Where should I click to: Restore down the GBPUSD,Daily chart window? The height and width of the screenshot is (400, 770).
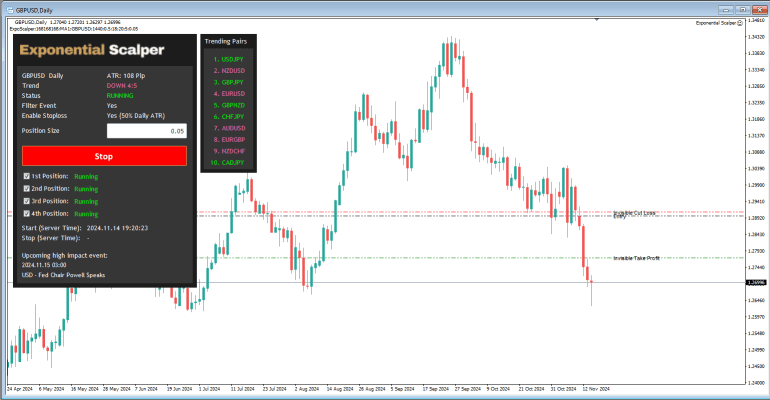click(743, 9)
